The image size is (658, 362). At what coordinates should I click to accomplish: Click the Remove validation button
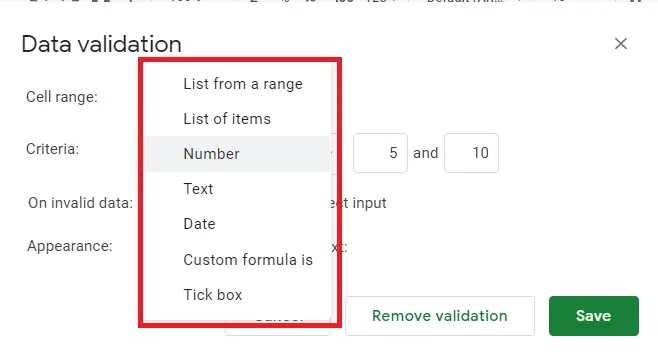tap(440, 316)
